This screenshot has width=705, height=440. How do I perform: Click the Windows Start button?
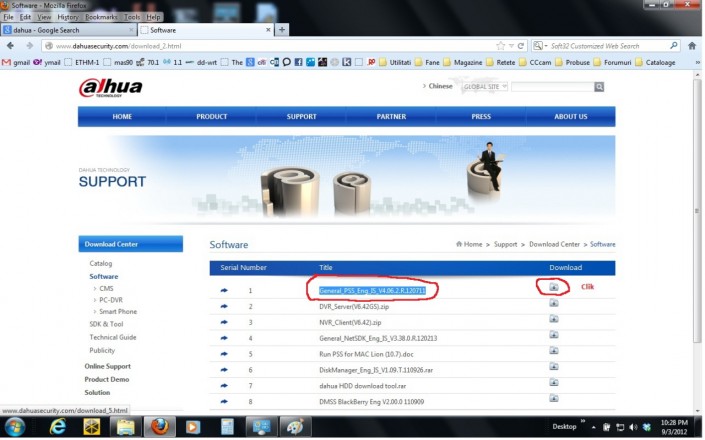(17, 427)
